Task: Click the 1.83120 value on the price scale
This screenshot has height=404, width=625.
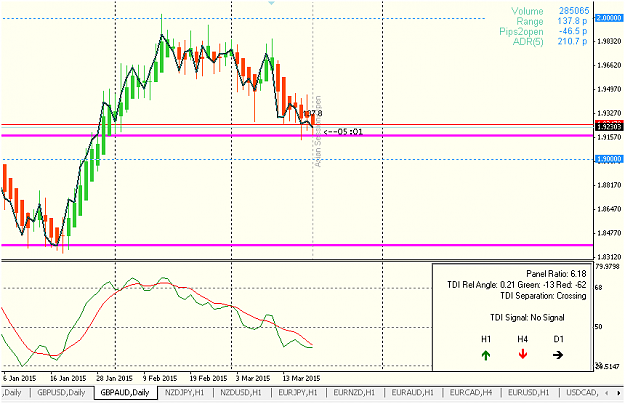Action: pyautogui.click(x=610, y=257)
